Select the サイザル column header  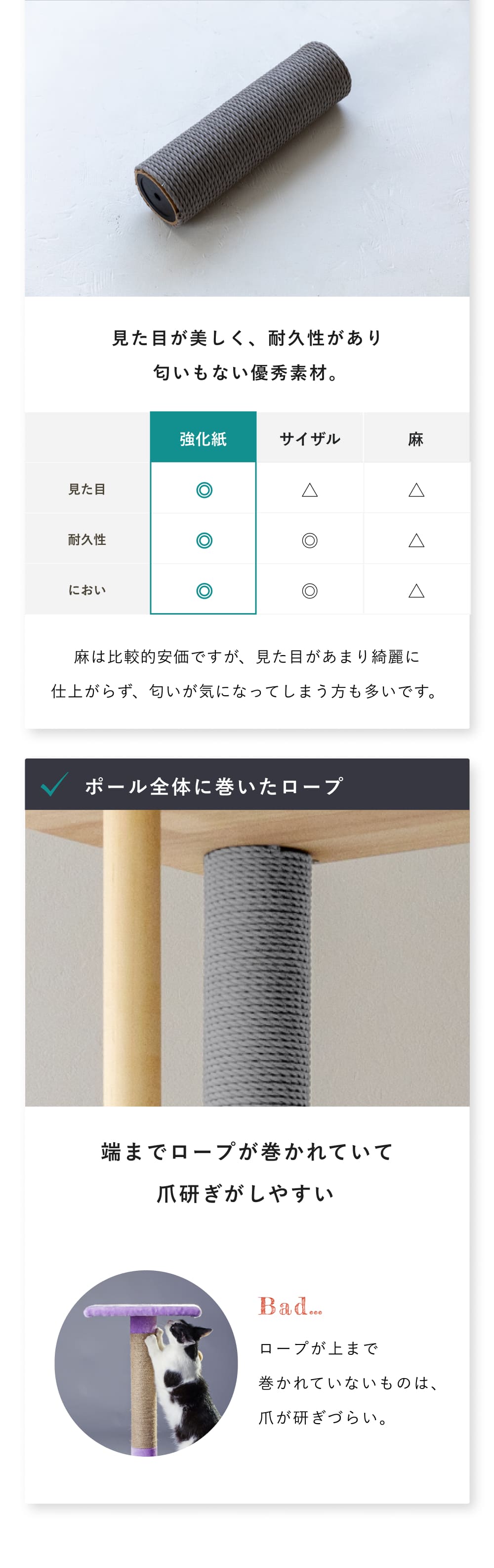coord(310,437)
